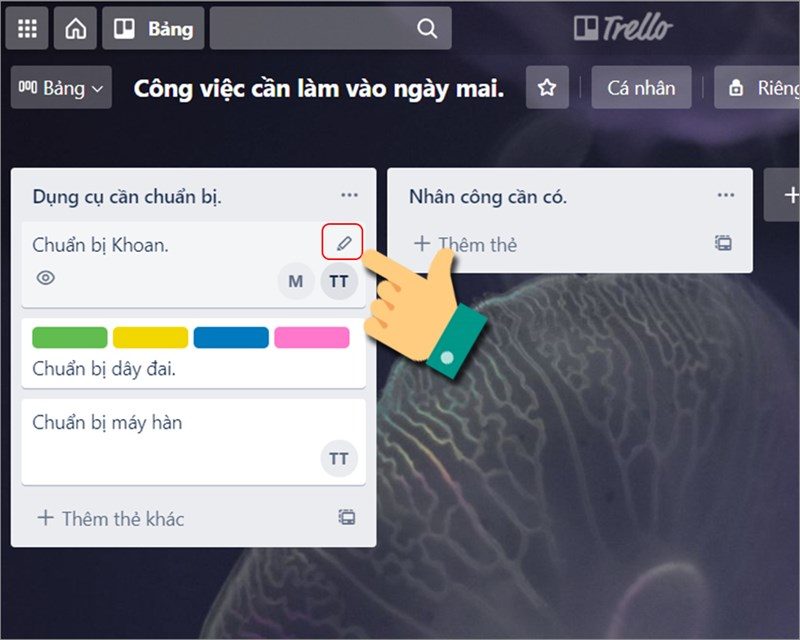Click in the top search input field
The image size is (800, 640).
point(331,29)
